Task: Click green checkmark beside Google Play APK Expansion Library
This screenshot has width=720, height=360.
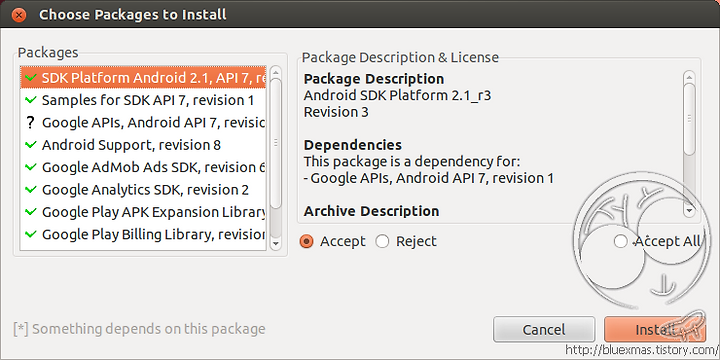Action: [x=31, y=212]
